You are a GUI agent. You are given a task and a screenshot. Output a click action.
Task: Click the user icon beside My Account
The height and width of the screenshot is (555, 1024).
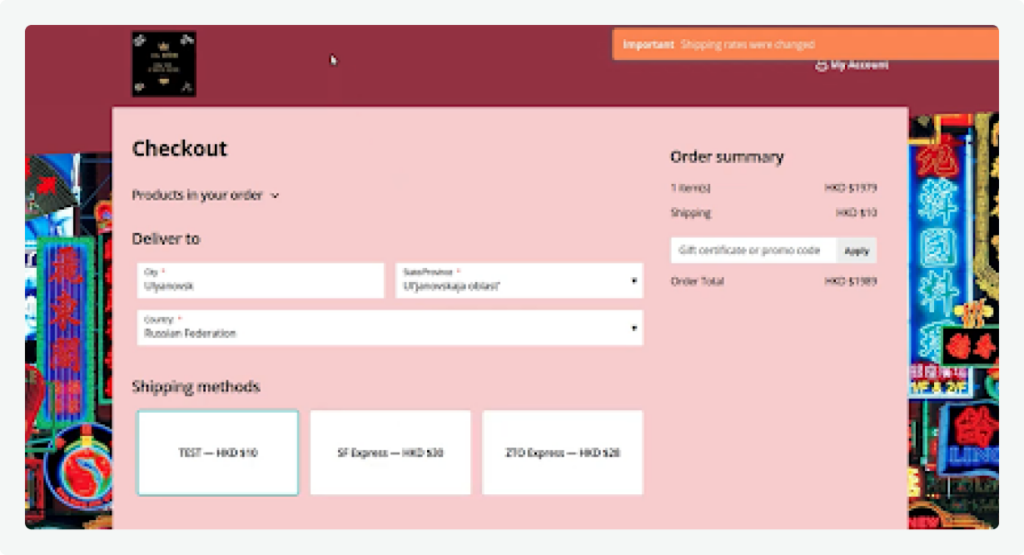(821, 65)
